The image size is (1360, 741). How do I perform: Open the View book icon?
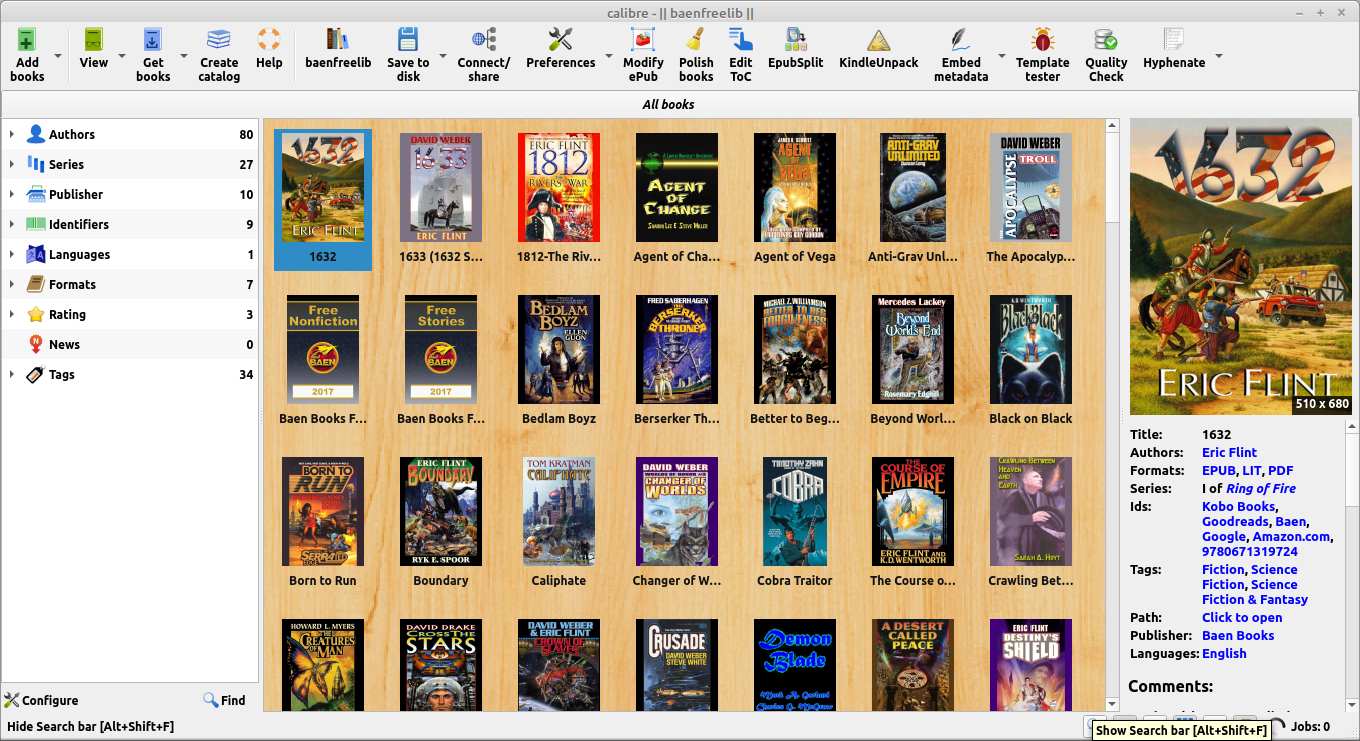pos(94,40)
